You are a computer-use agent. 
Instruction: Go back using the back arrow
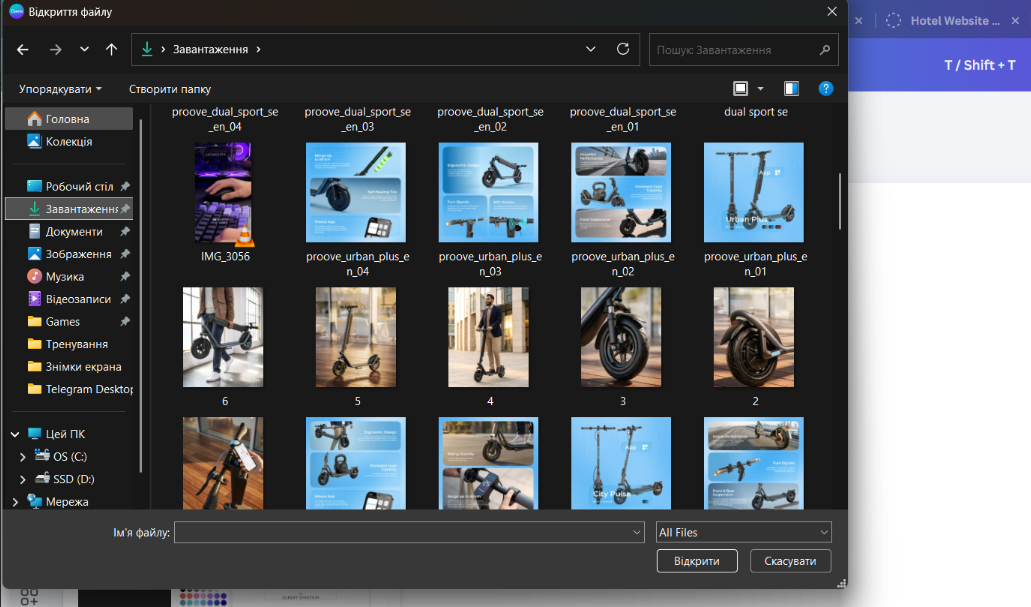[23, 49]
